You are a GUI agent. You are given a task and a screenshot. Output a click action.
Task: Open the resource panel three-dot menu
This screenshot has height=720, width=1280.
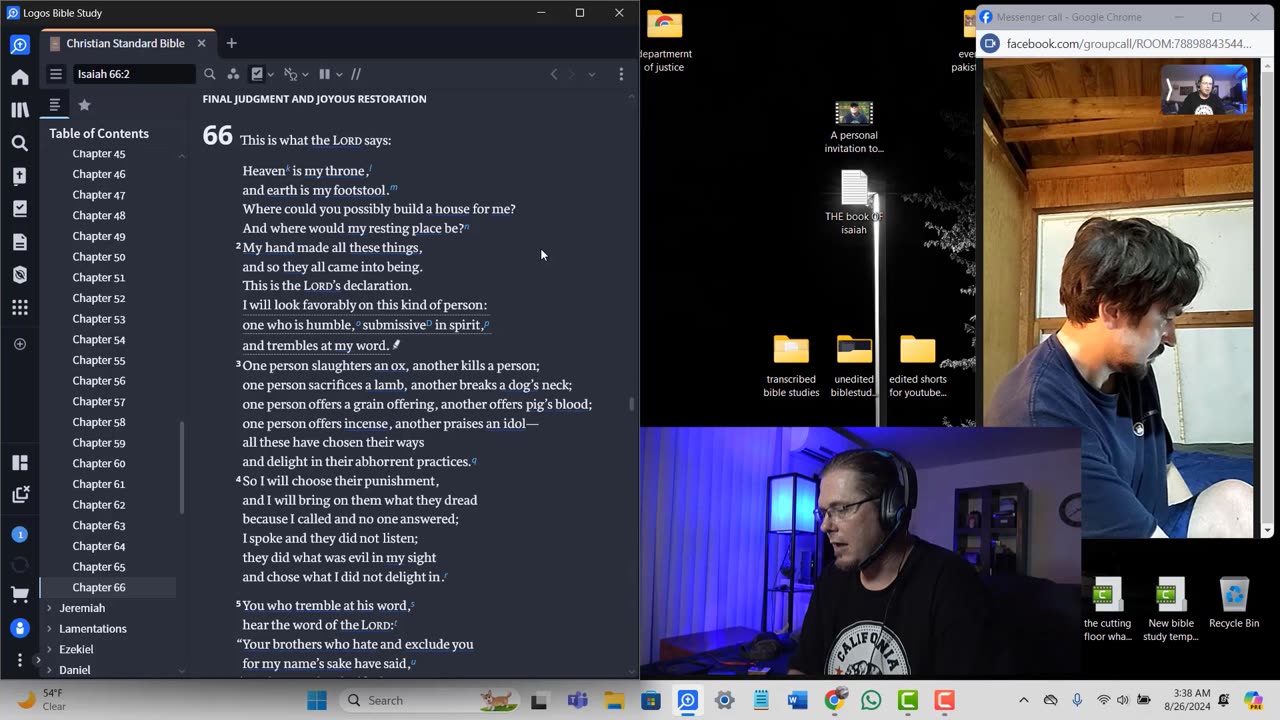621,74
